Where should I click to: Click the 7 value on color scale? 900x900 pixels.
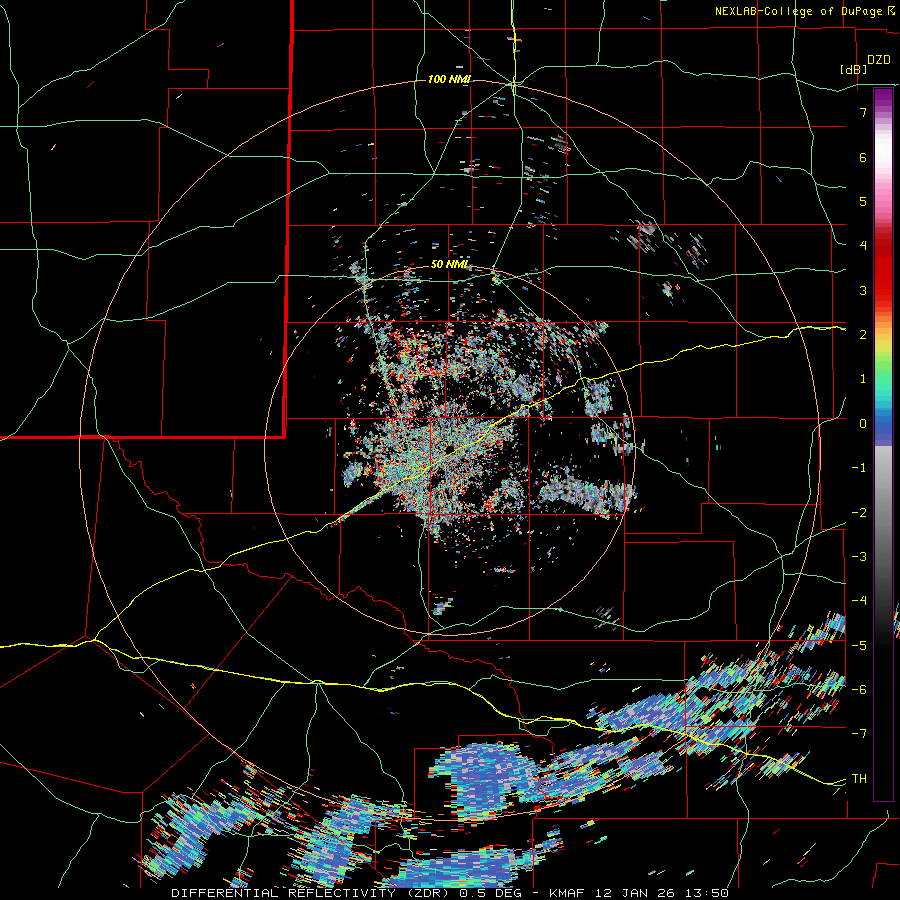pyautogui.click(x=863, y=112)
